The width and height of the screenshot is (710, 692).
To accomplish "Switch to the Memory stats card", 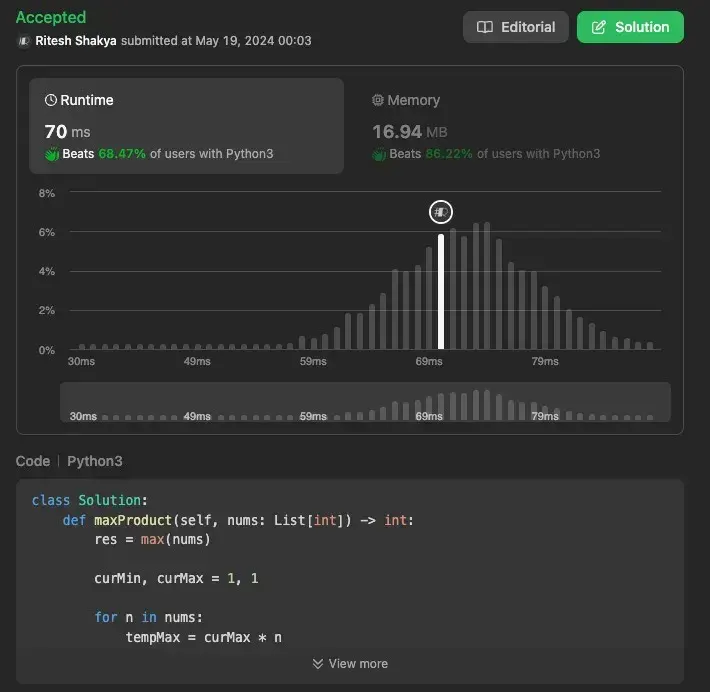I will [x=514, y=126].
